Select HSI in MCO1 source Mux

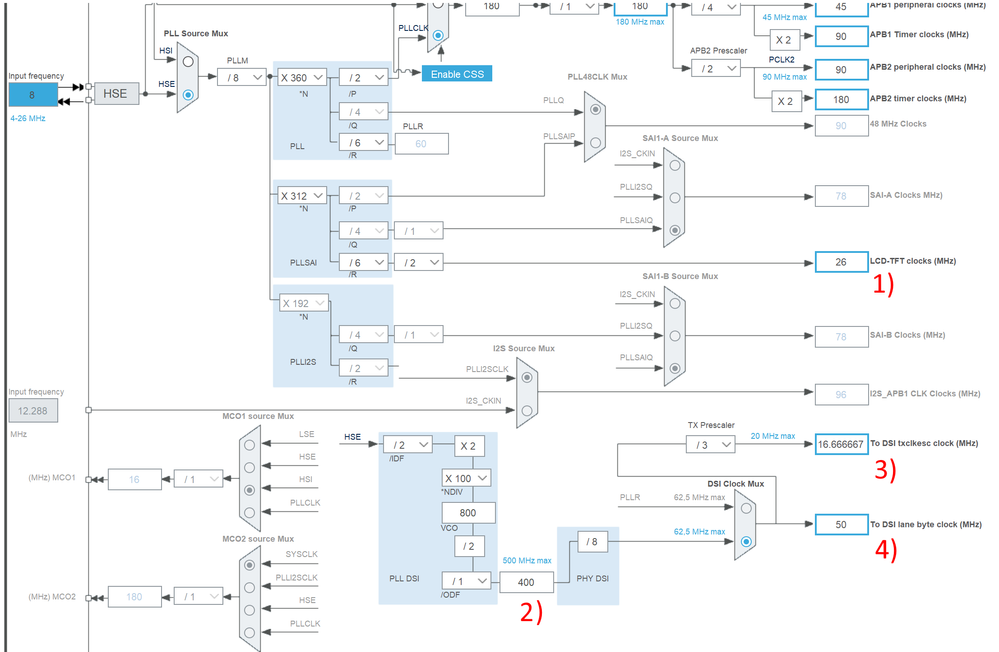pyautogui.click(x=250, y=490)
